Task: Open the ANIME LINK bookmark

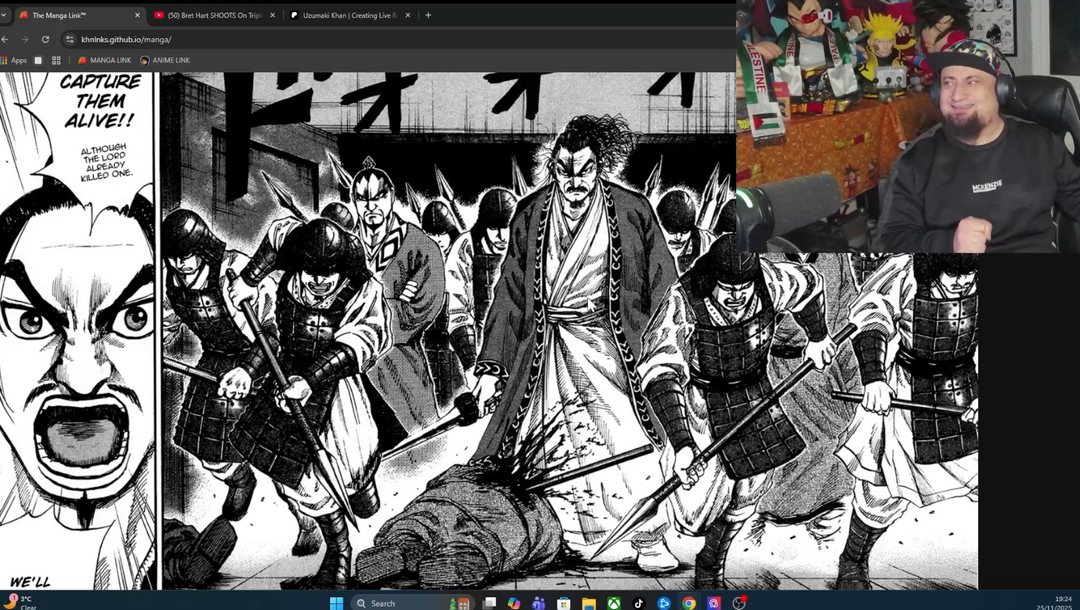Action: (x=165, y=60)
